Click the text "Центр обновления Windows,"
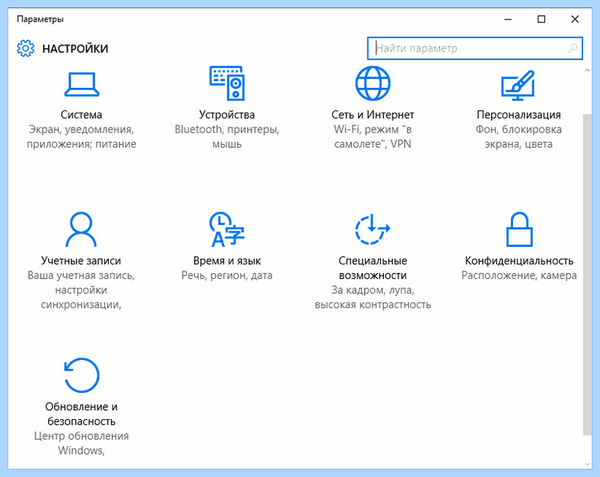This screenshot has width=600, height=477. [81, 443]
